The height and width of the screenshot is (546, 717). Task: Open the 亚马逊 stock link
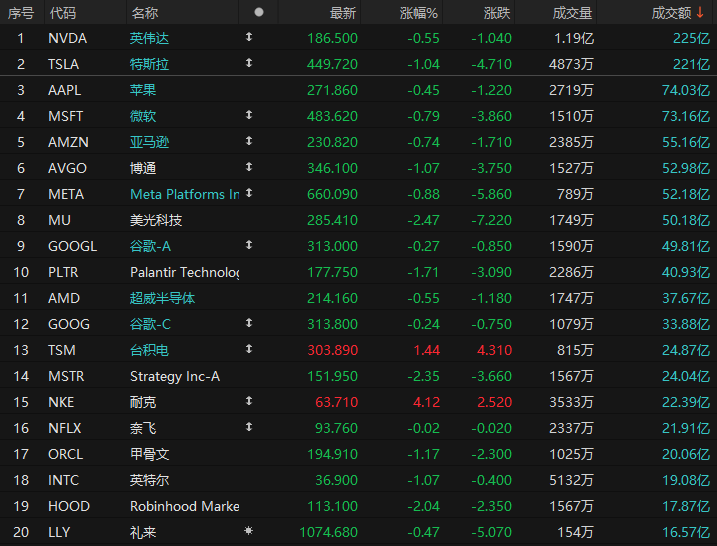[150, 142]
